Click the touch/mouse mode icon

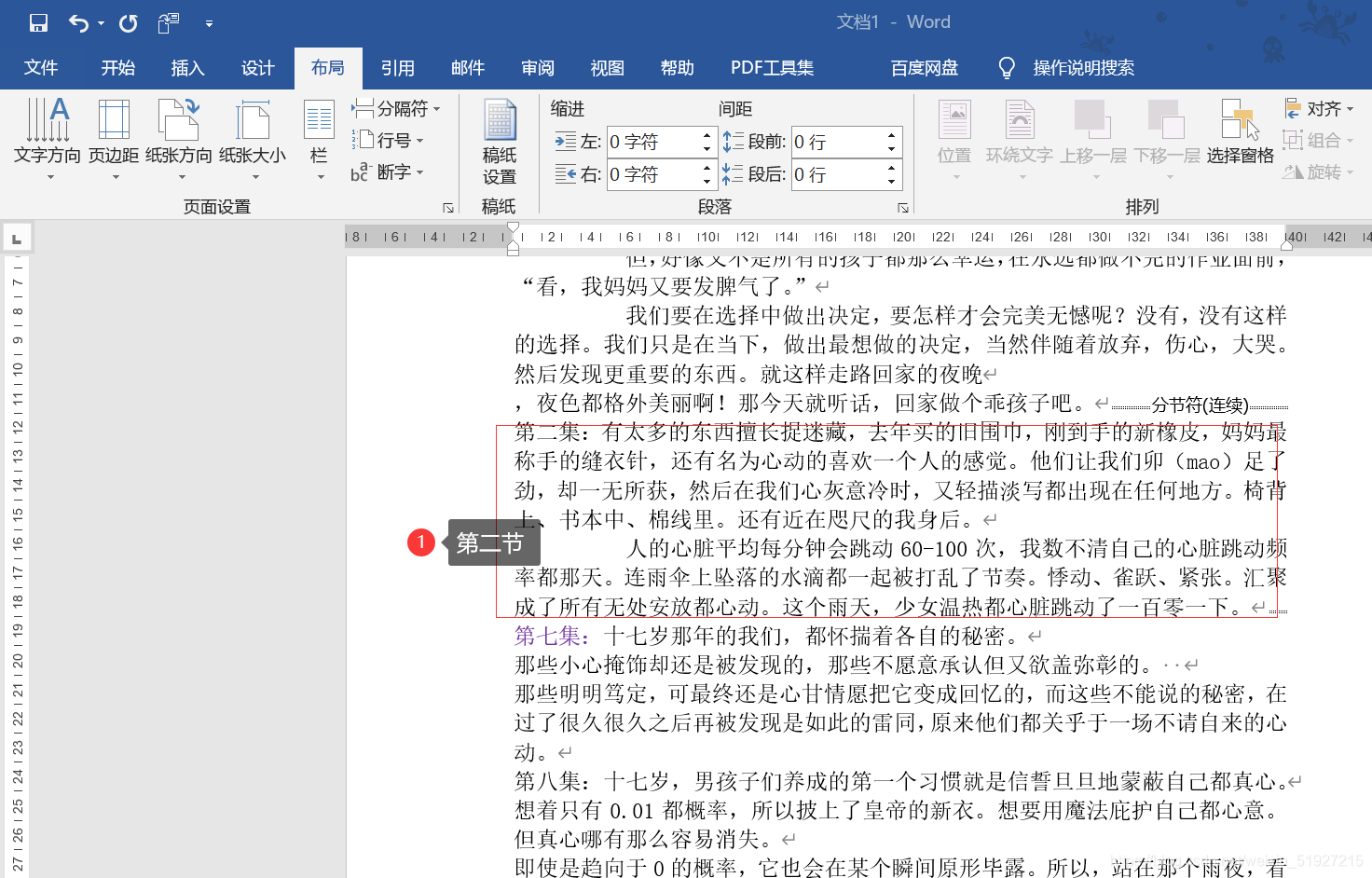(169, 23)
